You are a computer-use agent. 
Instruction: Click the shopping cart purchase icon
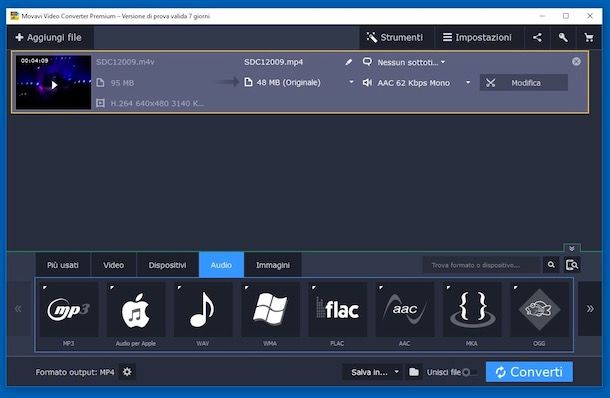589,37
